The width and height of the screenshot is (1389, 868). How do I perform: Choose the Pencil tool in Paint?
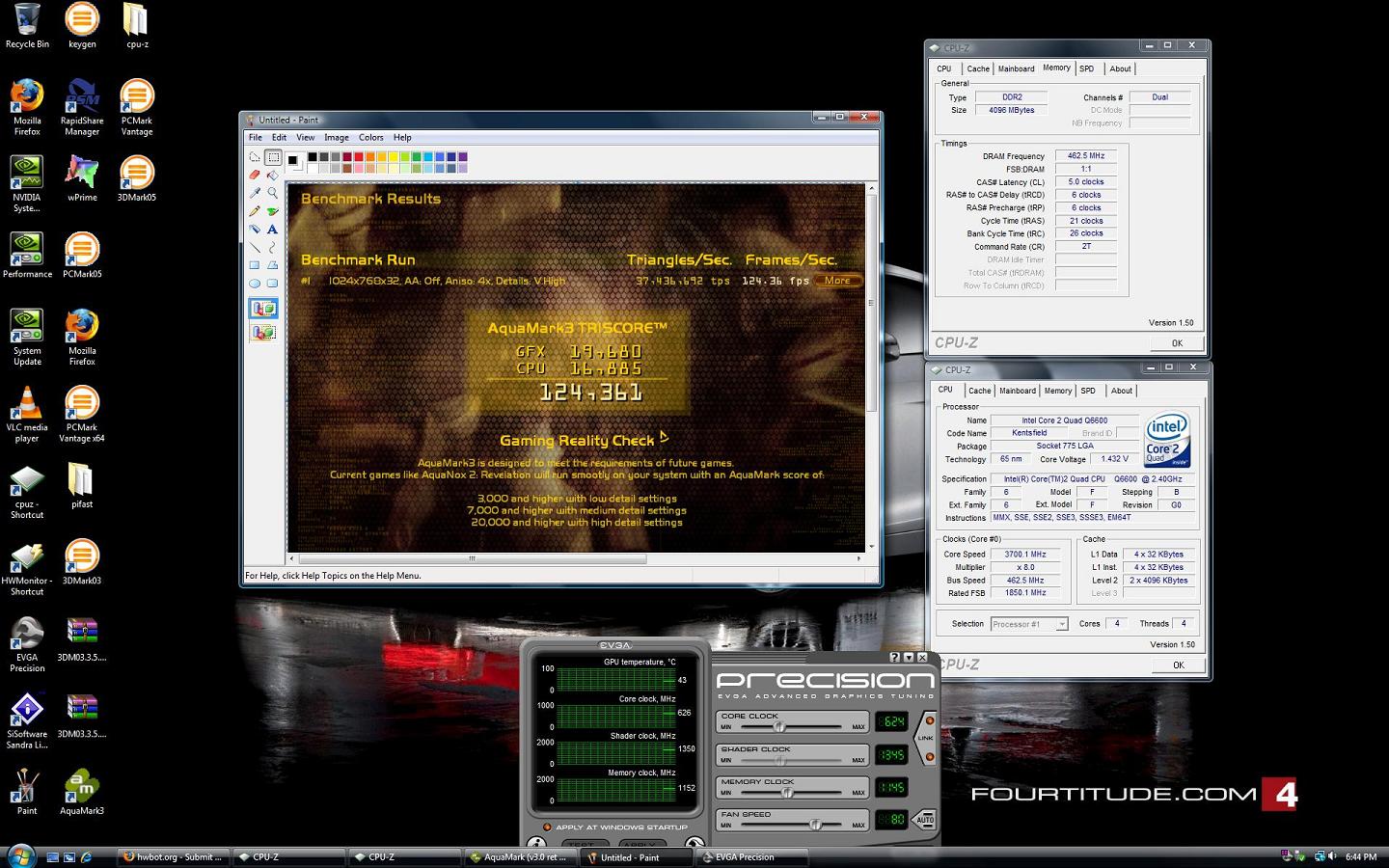255,211
